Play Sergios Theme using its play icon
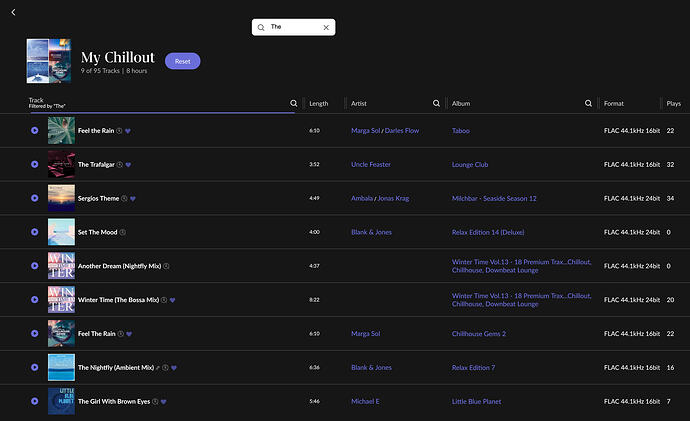 34,198
